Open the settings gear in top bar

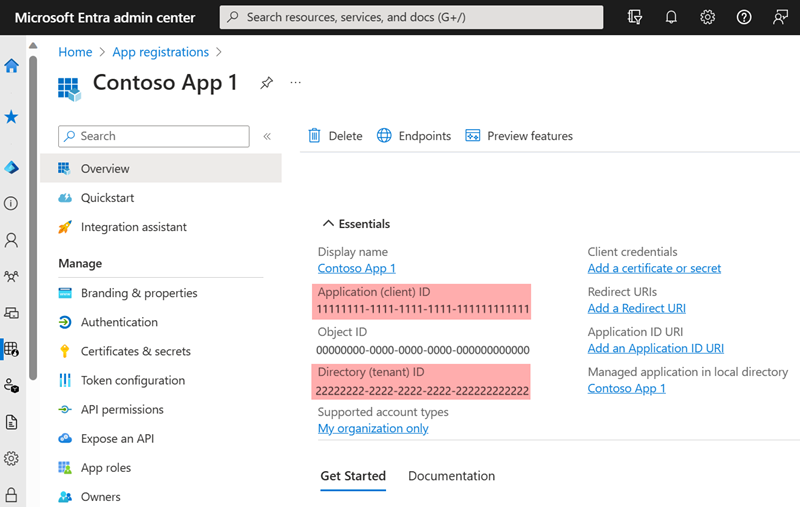707,17
